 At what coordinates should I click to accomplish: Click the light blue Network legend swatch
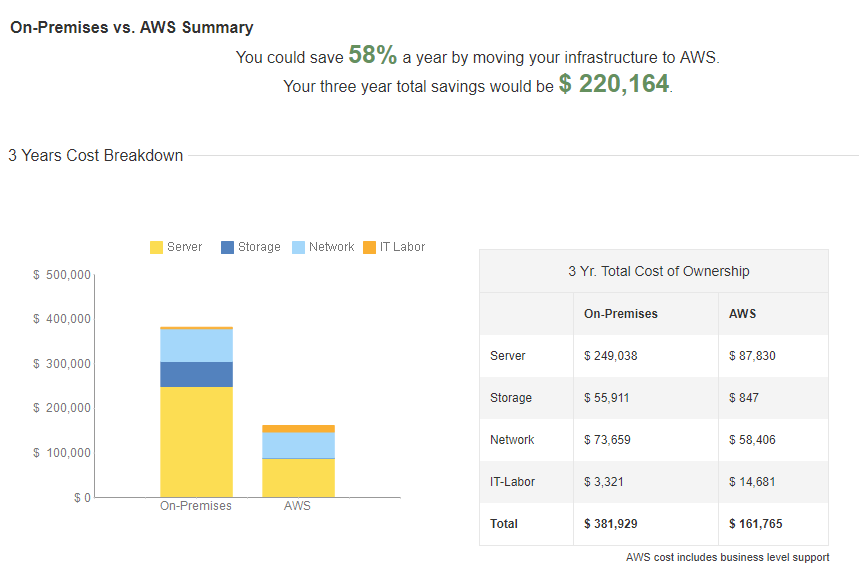click(x=299, y=248)
